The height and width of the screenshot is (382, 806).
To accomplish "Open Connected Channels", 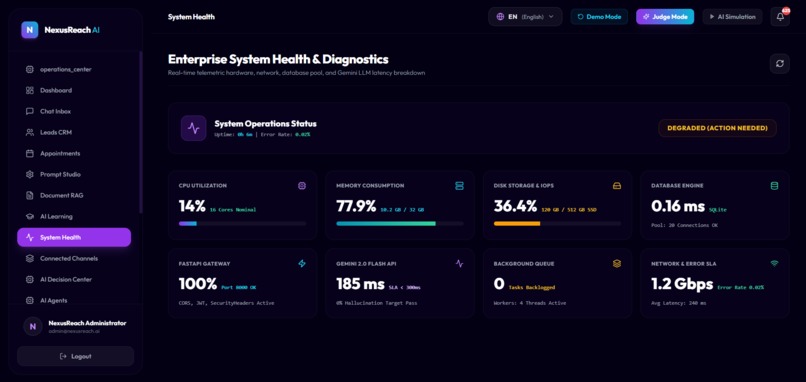I will (x=74, y=259).
